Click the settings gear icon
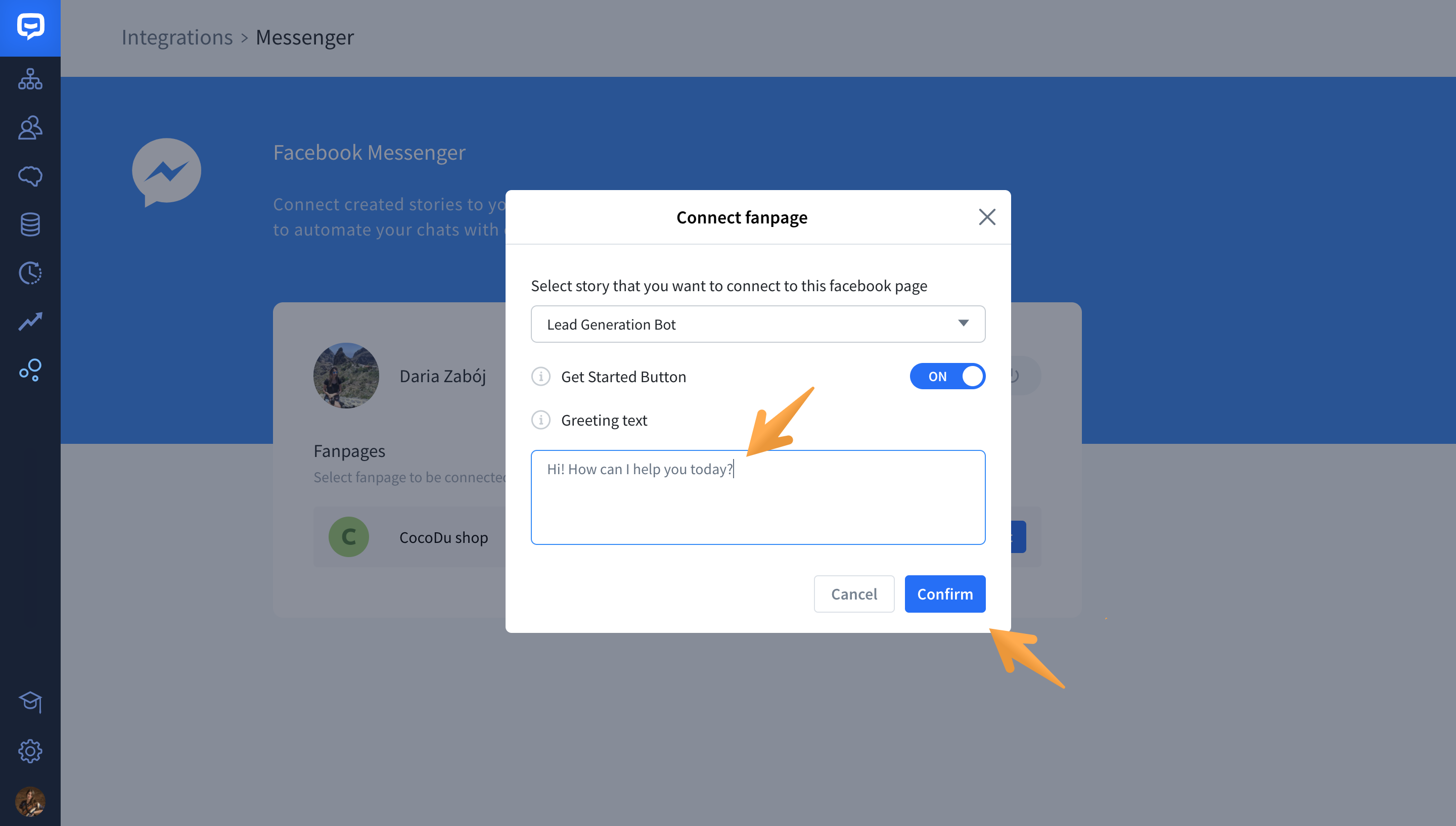 (x=30, y=750)
